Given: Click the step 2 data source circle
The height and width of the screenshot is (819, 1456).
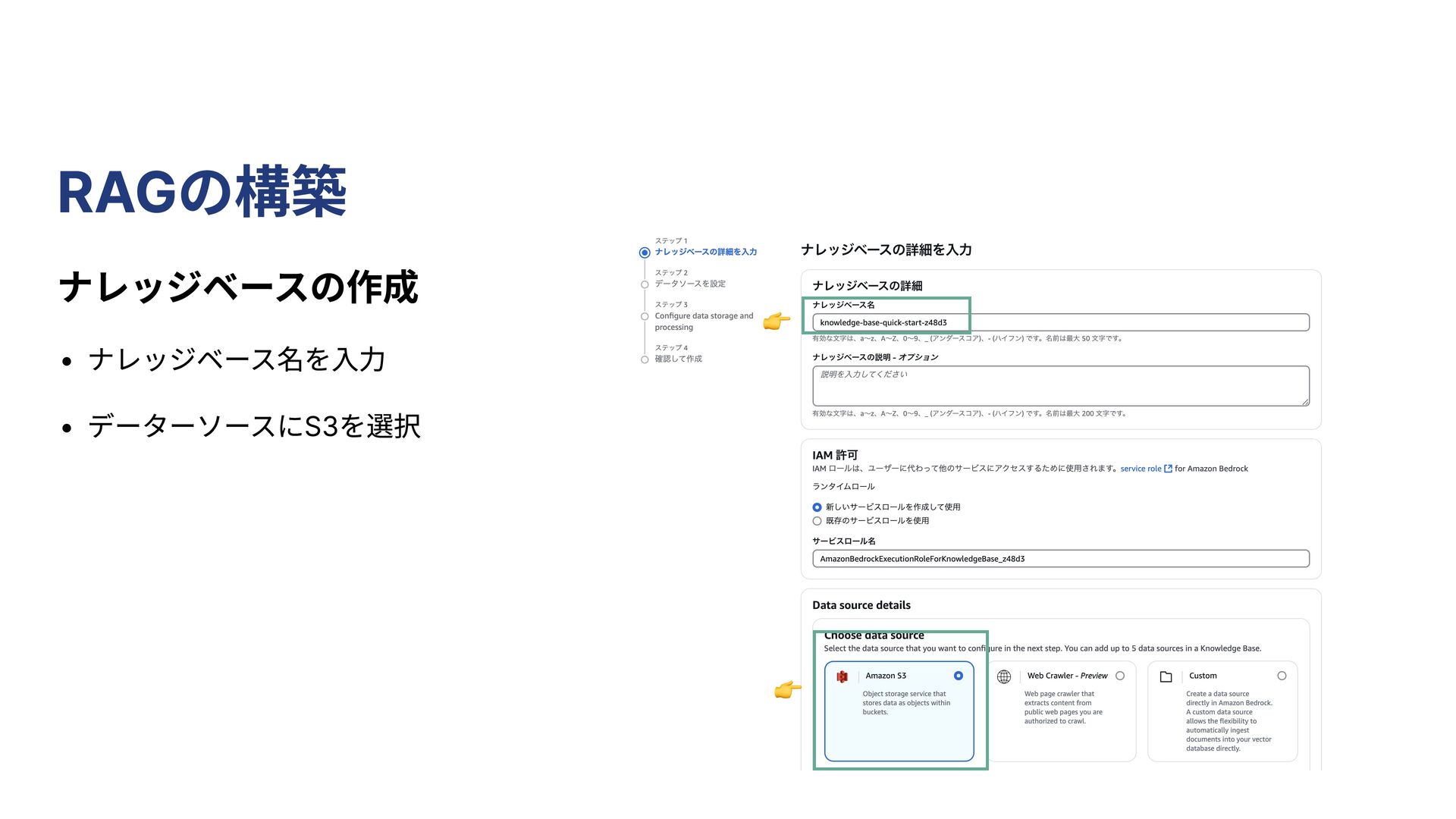Looking at the screenshot, I should point(645,284).
